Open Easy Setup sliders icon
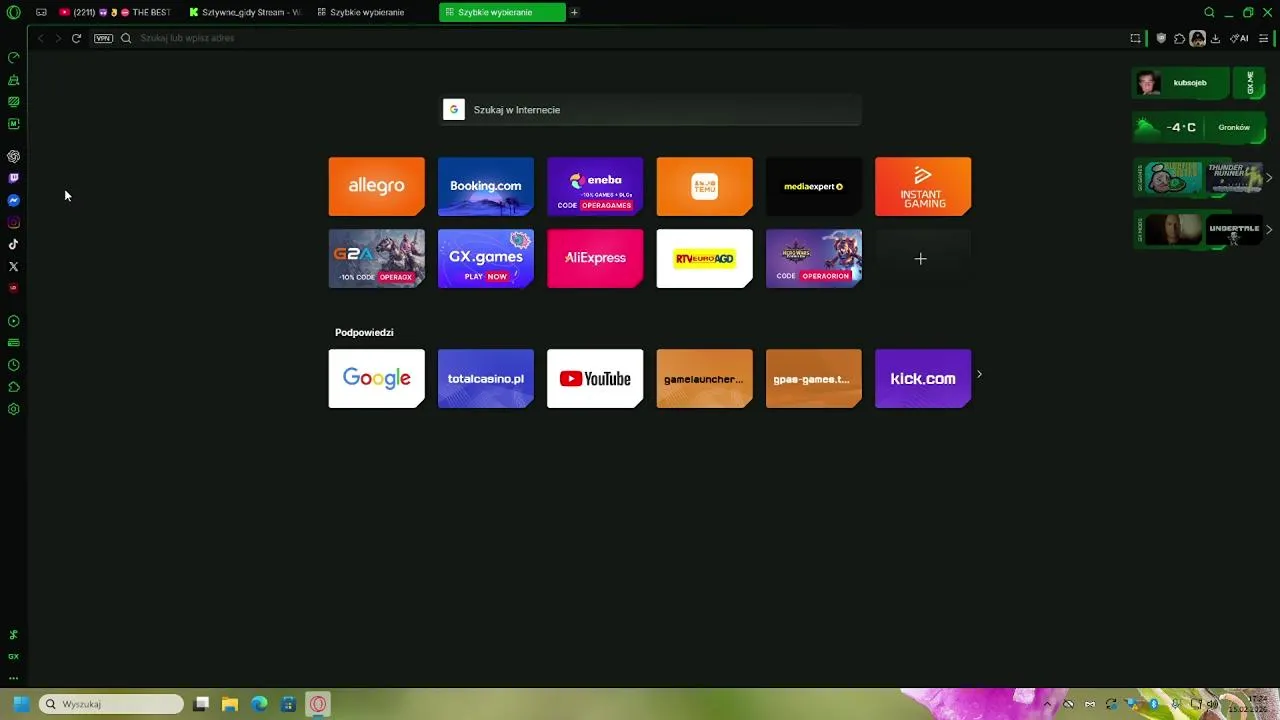Screen dimensions: 1280x720 [x=1264, y=38]
